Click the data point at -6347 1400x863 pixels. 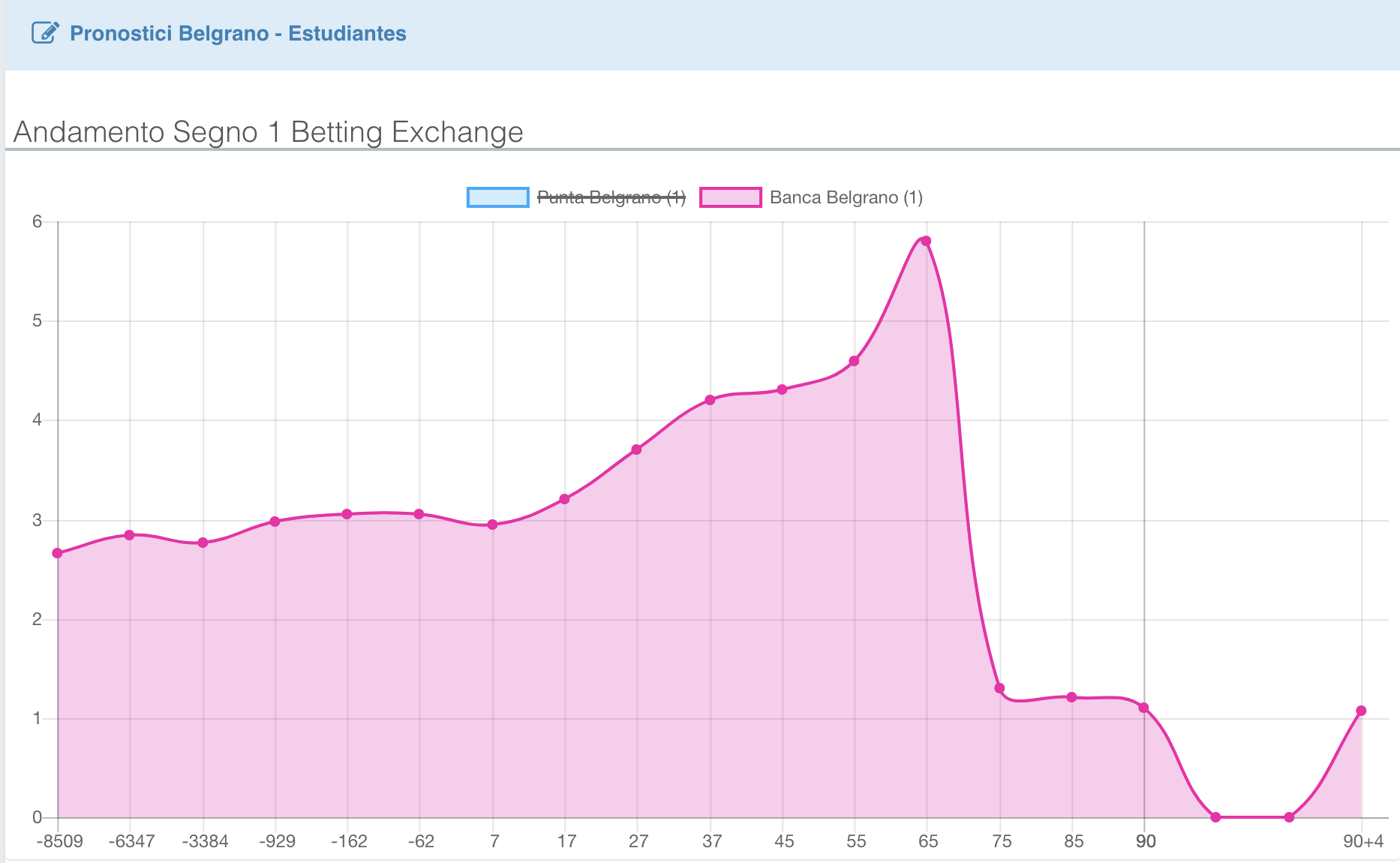129,535
